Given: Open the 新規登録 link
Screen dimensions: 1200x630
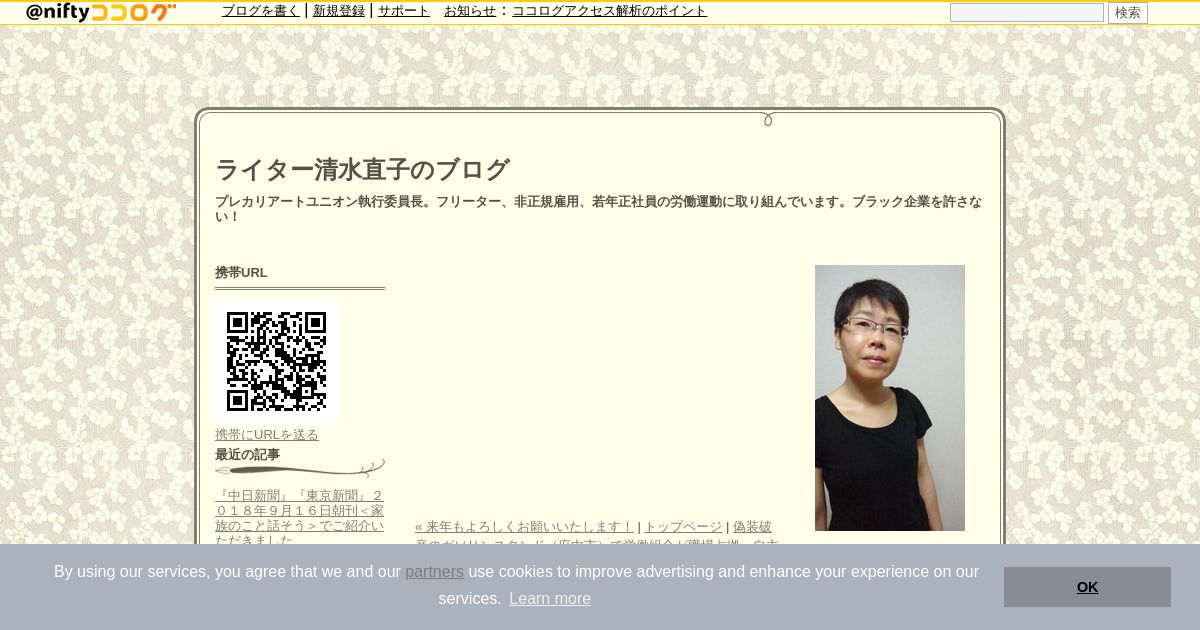Looking at the screenshot, I should click(339, 11).
